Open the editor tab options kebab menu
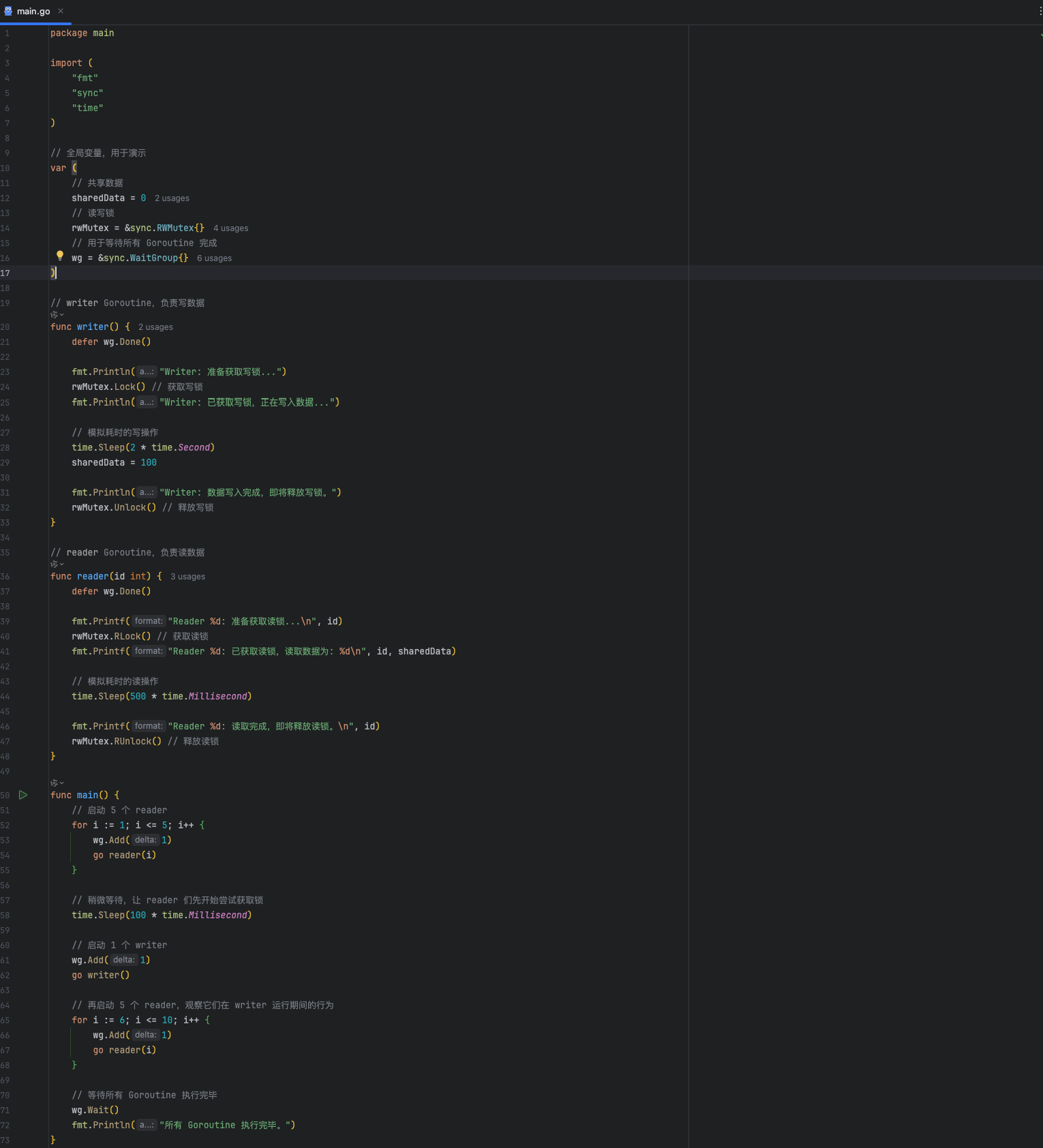The width and height of the screenshot is (1043, 1148). click(1040, 11)
